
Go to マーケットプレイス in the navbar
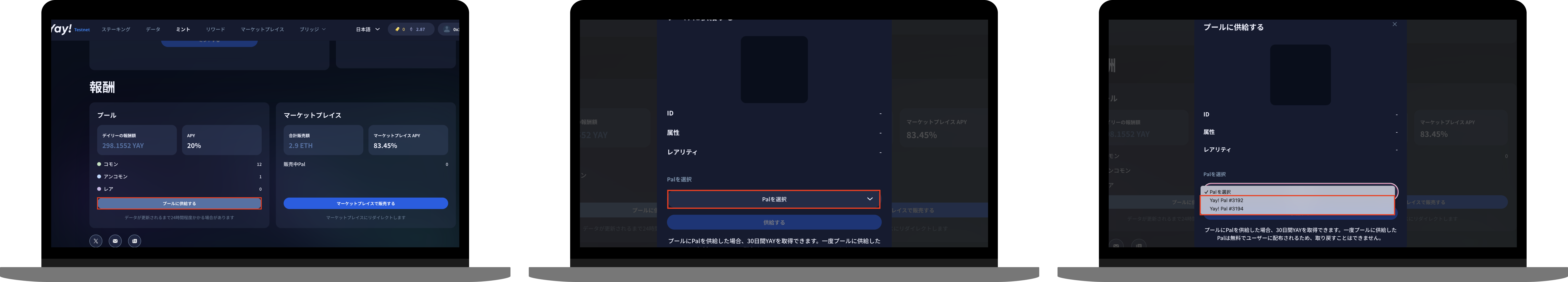[x=262, y=29]
